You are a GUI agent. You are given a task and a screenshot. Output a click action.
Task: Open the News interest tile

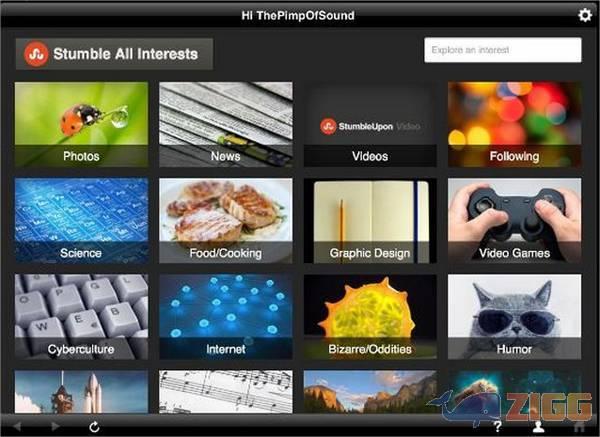point(226,124)
